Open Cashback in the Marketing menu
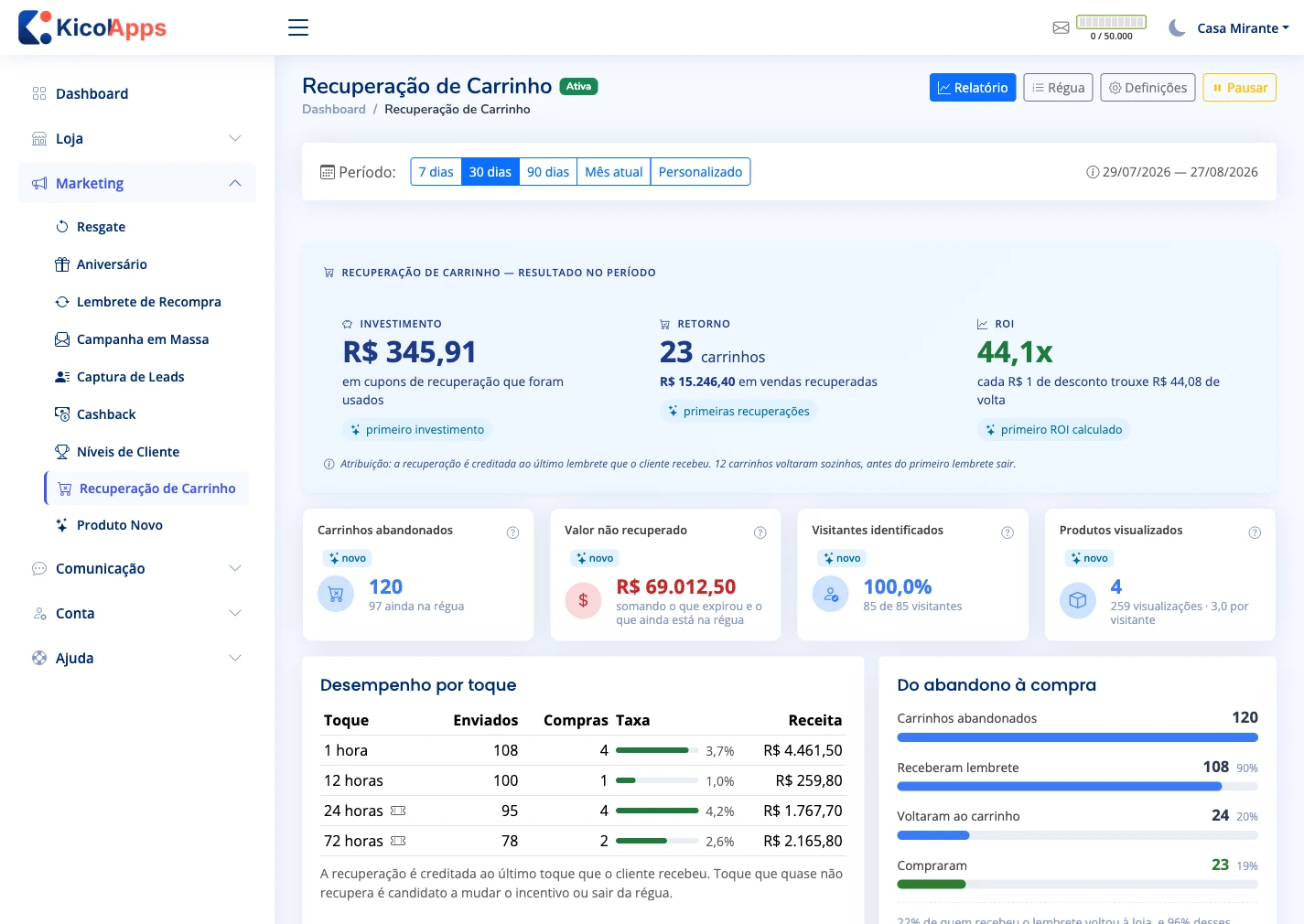The width and height of the screenshot is (1304, 924). 106,414
